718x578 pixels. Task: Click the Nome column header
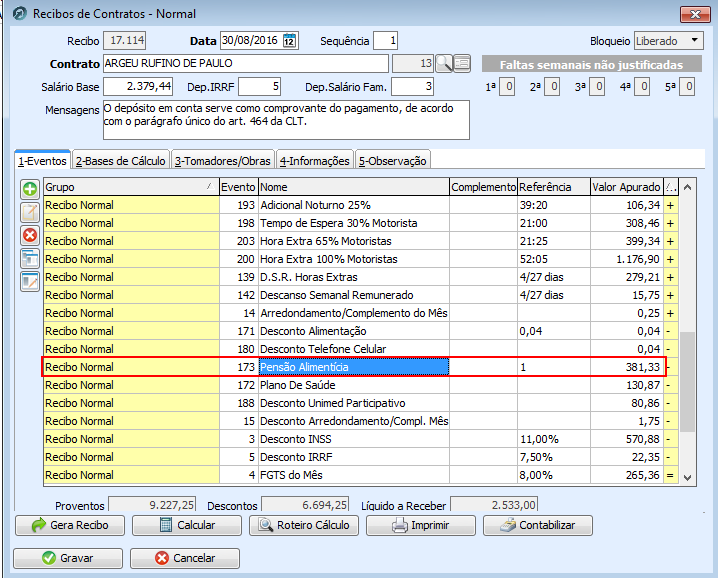click(x=354, y=187)
